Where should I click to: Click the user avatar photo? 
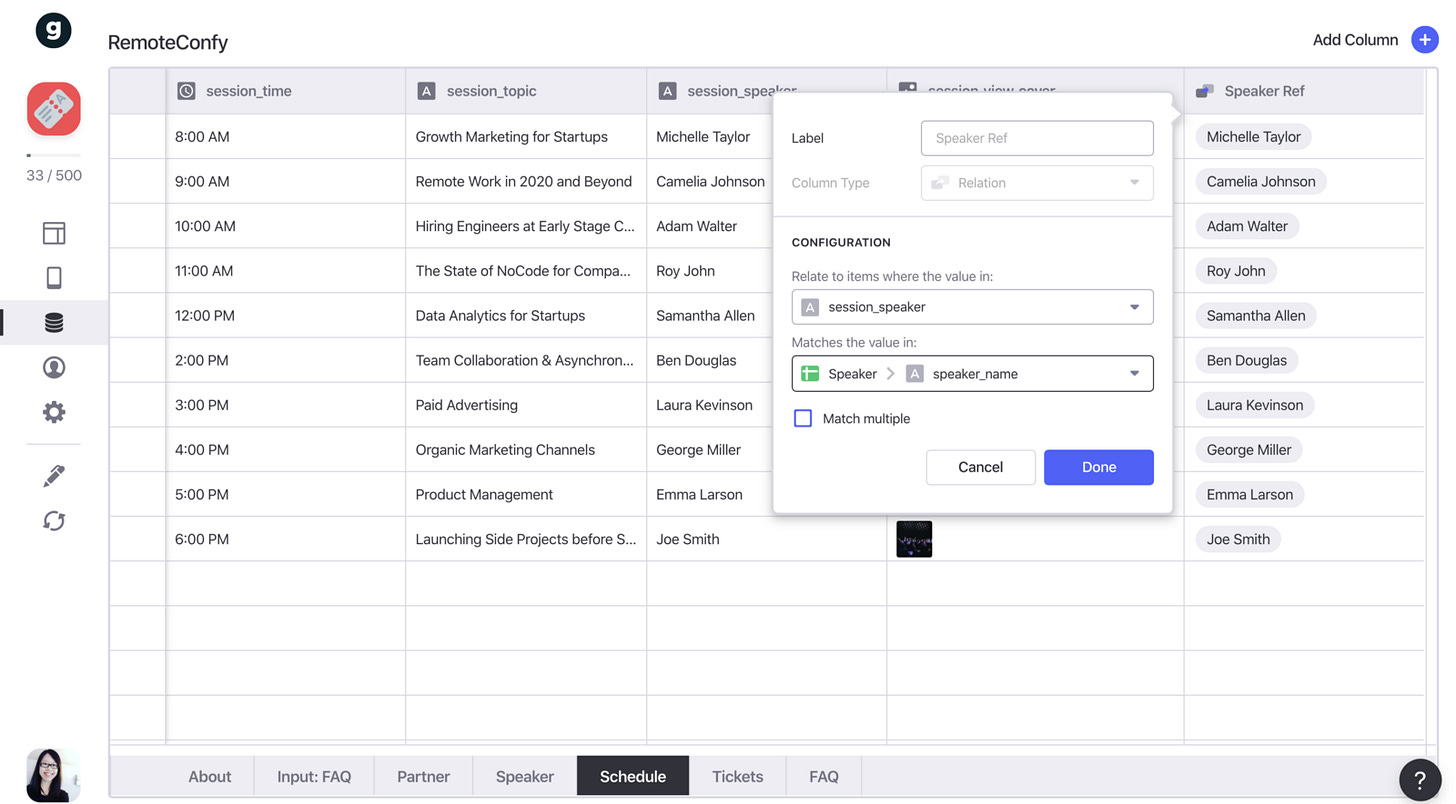pos(53,775)
